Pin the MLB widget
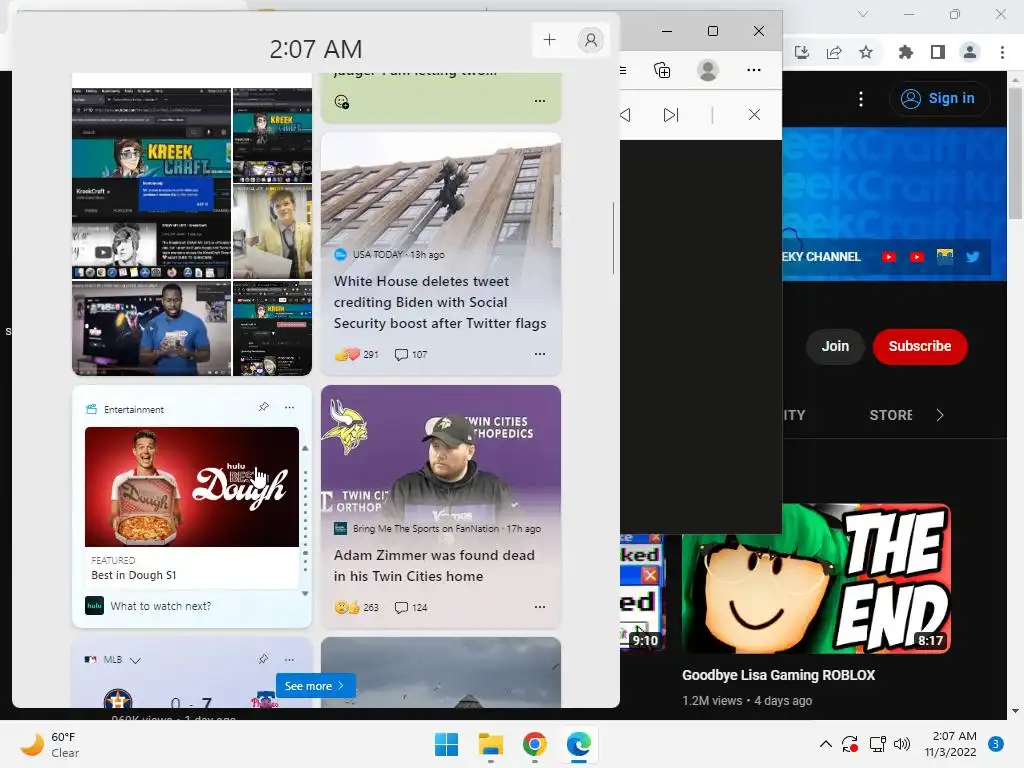The image size is (1024, 768). pyautogui.click(x=263, y=660)
